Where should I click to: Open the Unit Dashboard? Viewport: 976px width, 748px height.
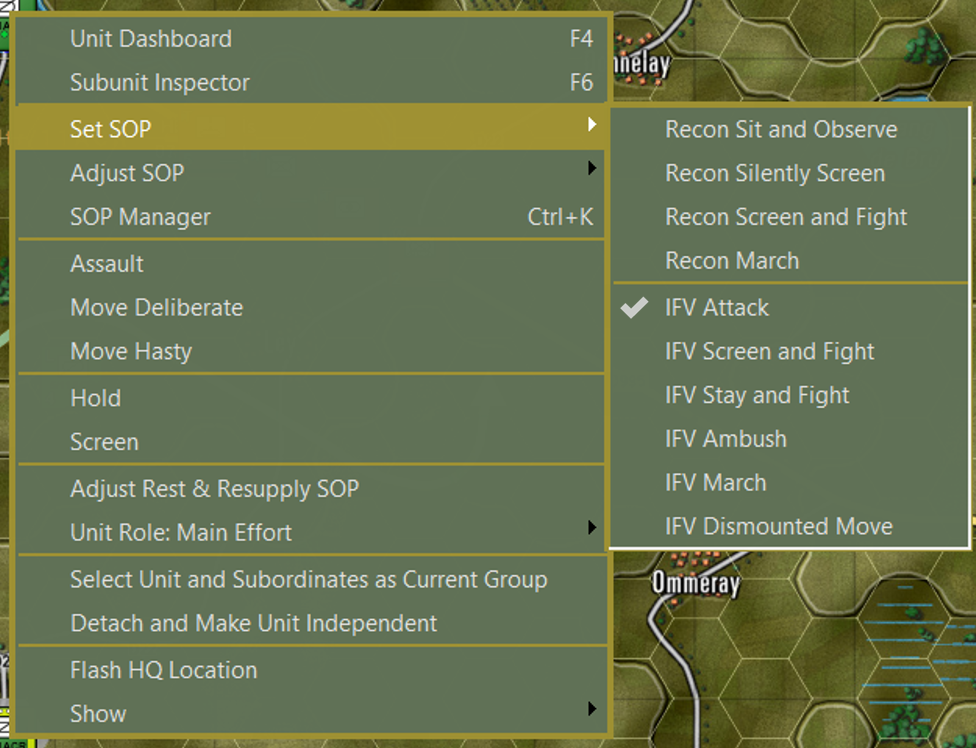[x=150, y=39]
